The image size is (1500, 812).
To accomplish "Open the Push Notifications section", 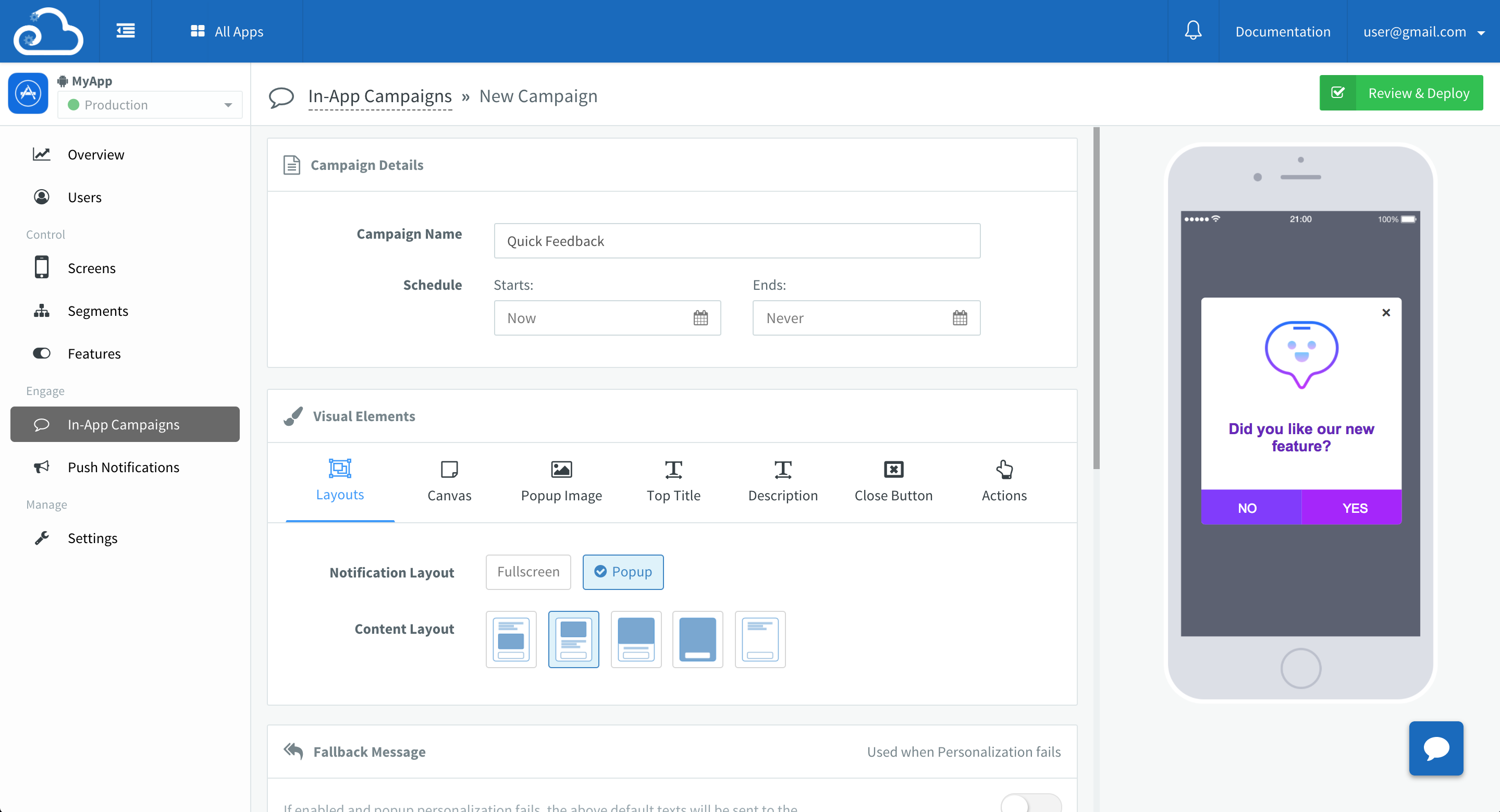I will pyautogui.click(x=124, y=467).
